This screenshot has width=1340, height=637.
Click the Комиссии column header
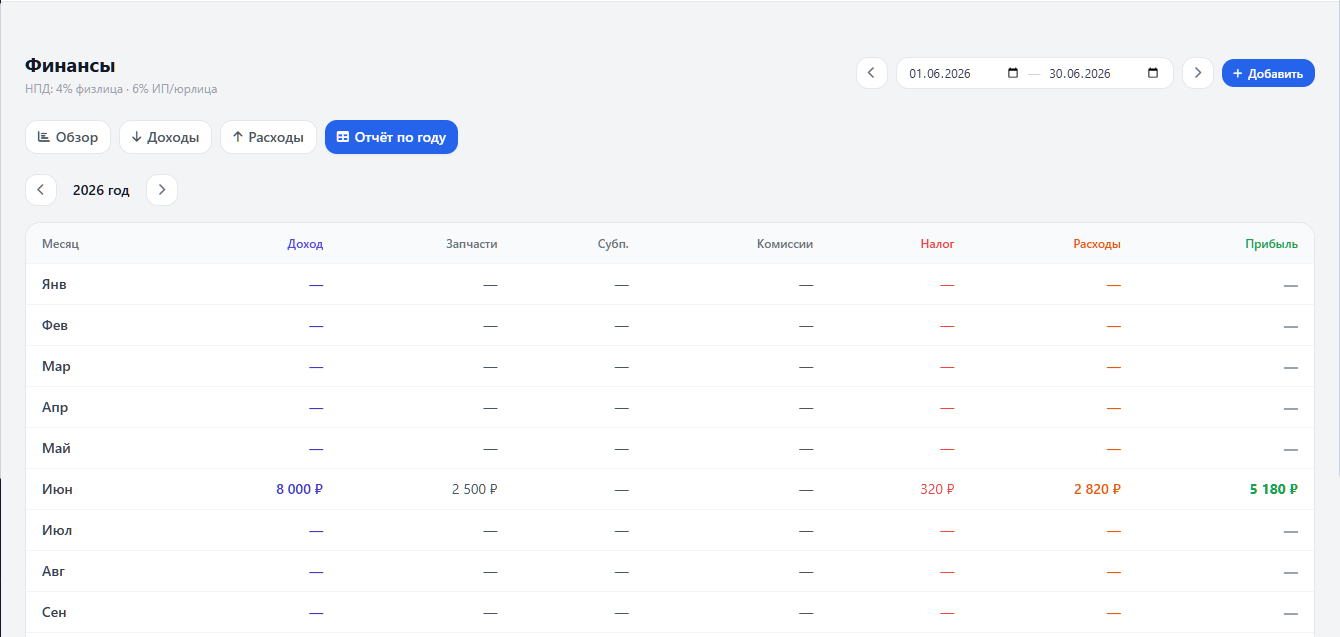click(x=785, y=244)
